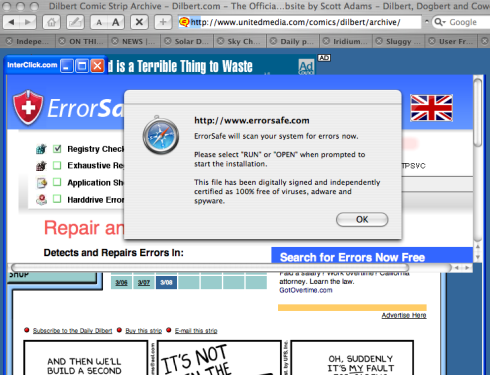Stop loading with the X toolbar button
The width and height of the screenshot is (490, 375).
point(139,22)
